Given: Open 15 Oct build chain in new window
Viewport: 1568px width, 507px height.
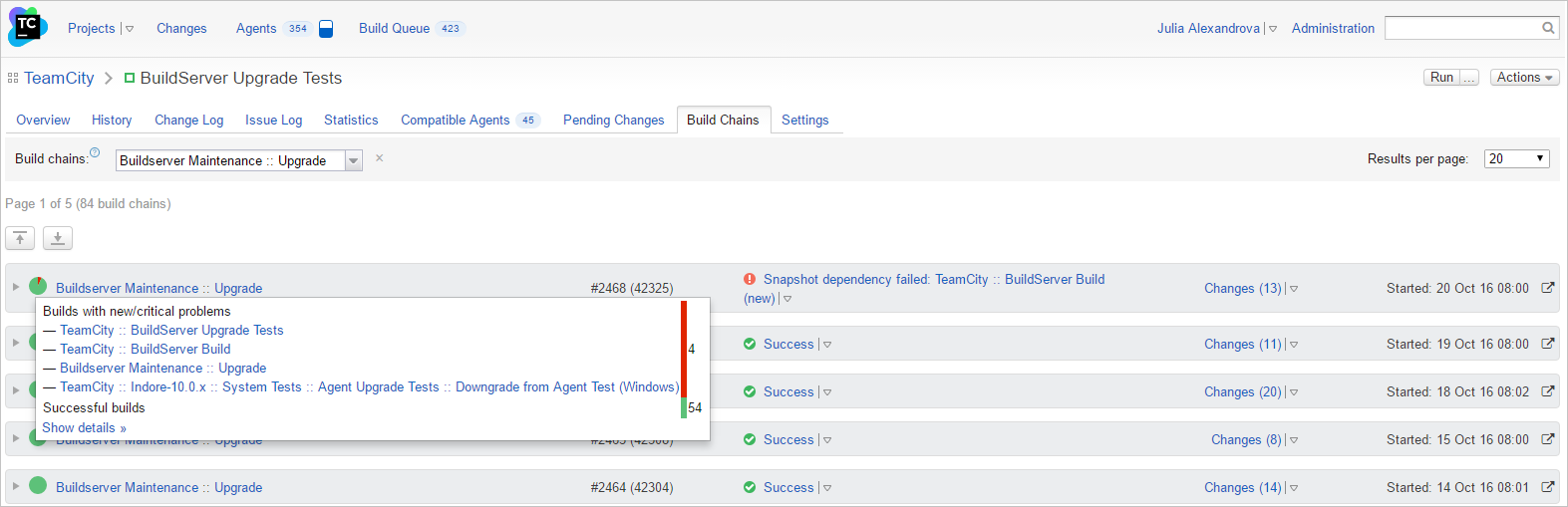Looking at the screenshot, I should pyautogui.click(x=1548, y=439).
